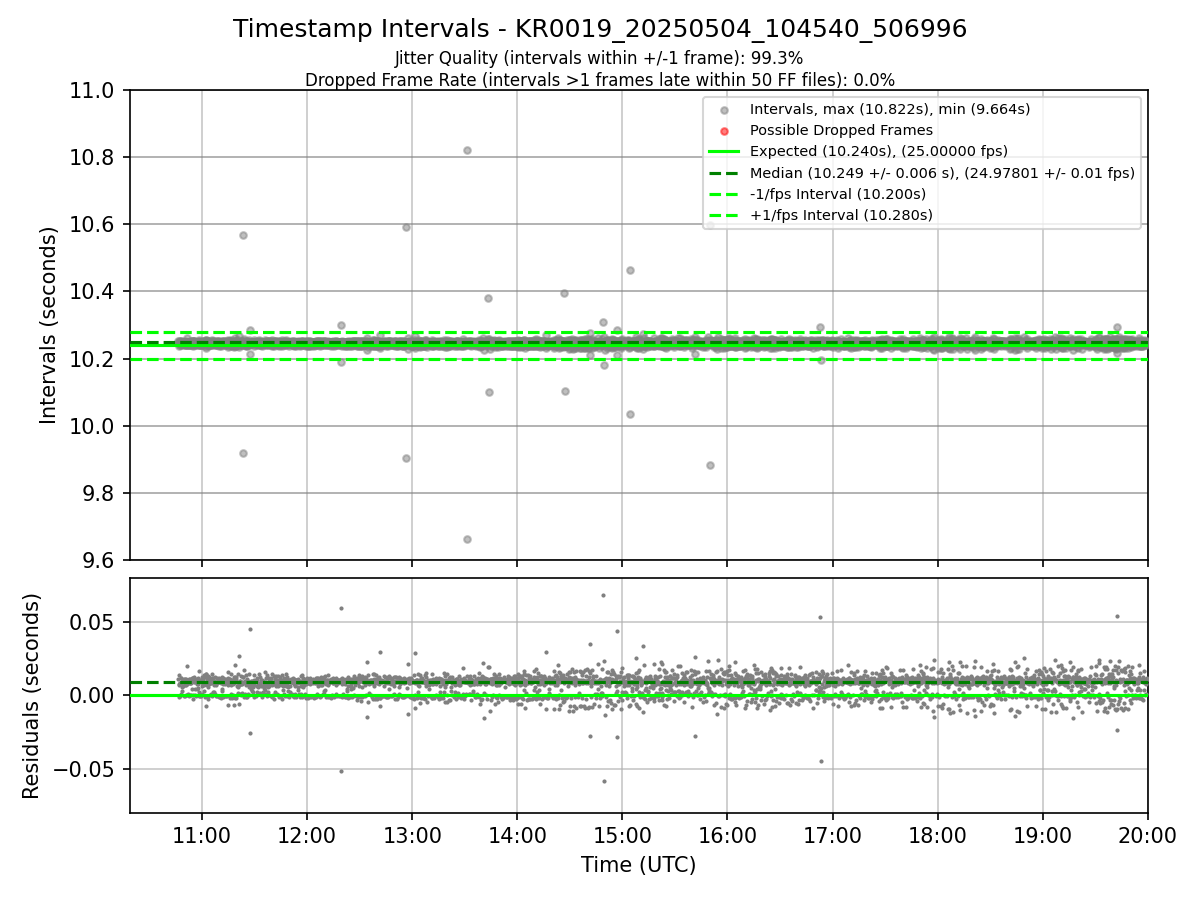Click the '14:00' x-axis tick label

(x=517, y=835)
